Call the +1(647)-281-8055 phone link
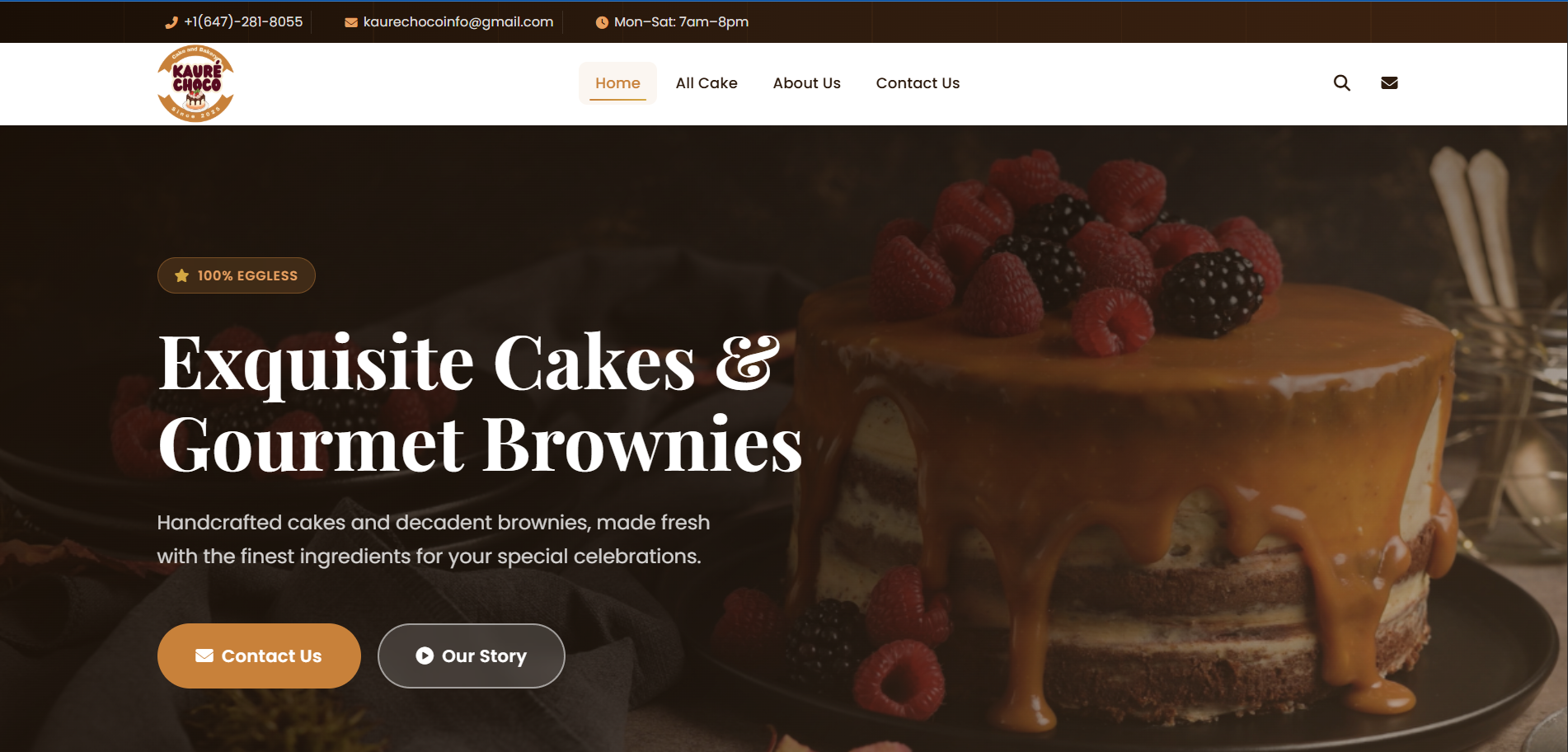The width and height of the screenshot is (1568, 752). point(243,21)
